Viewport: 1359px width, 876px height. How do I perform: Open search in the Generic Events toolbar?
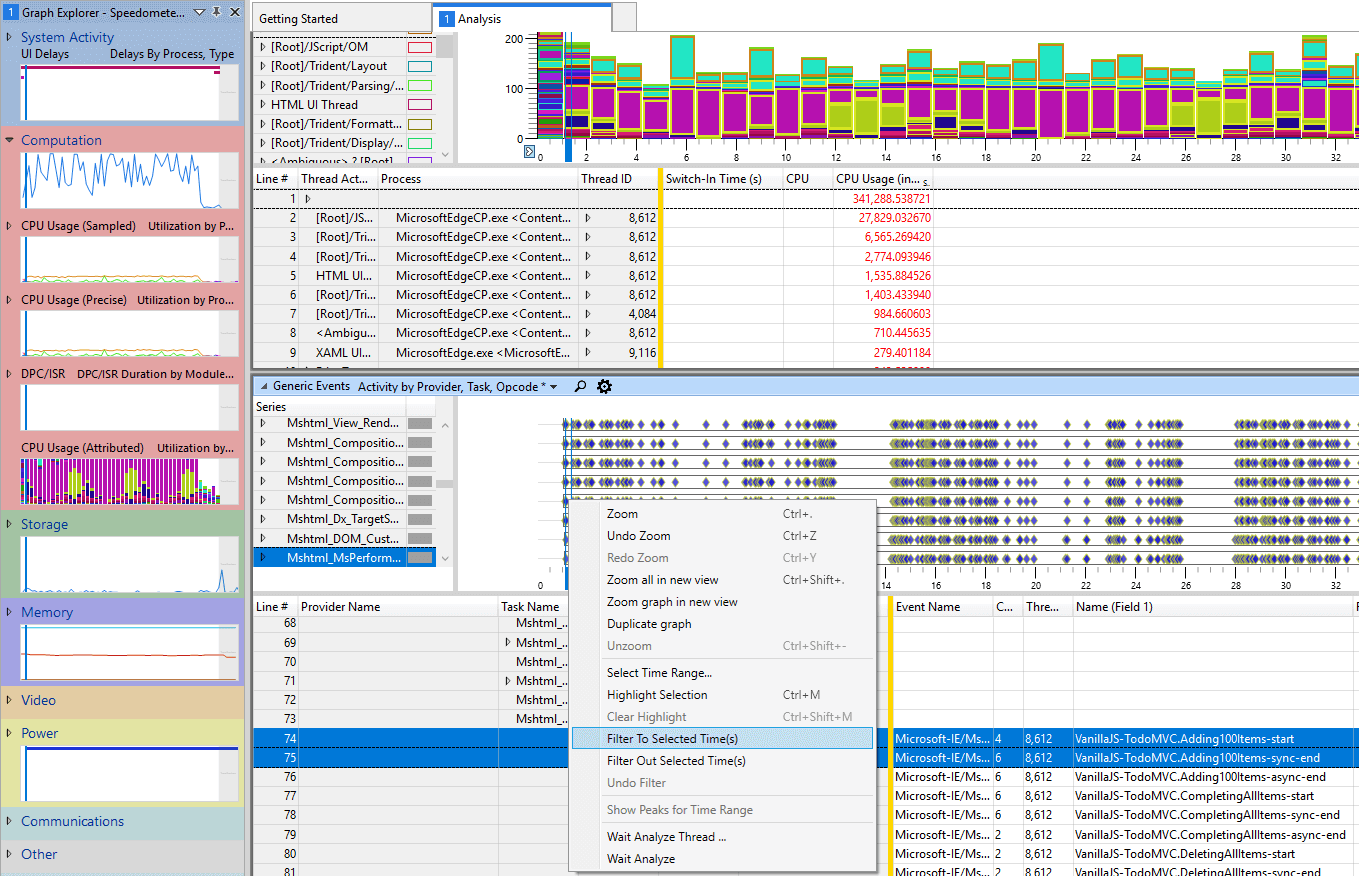(x=579, y=386)
